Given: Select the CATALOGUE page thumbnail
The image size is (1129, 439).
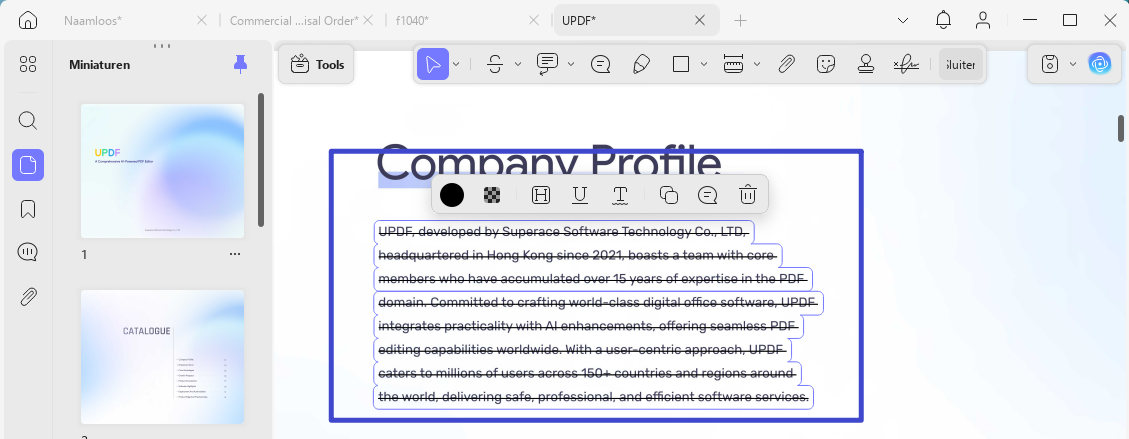Looking at the screenshot, I should [x=163, y=357].
